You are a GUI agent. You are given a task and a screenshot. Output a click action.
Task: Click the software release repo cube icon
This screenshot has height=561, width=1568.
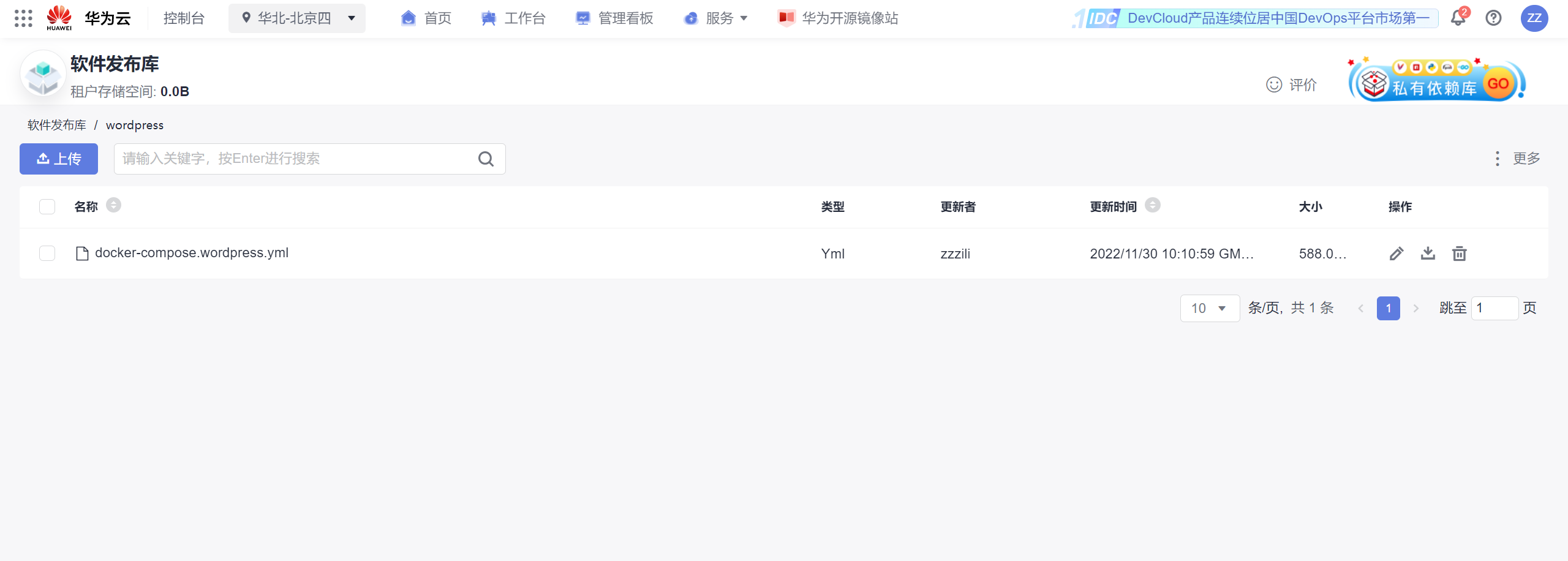coord(43,75)
